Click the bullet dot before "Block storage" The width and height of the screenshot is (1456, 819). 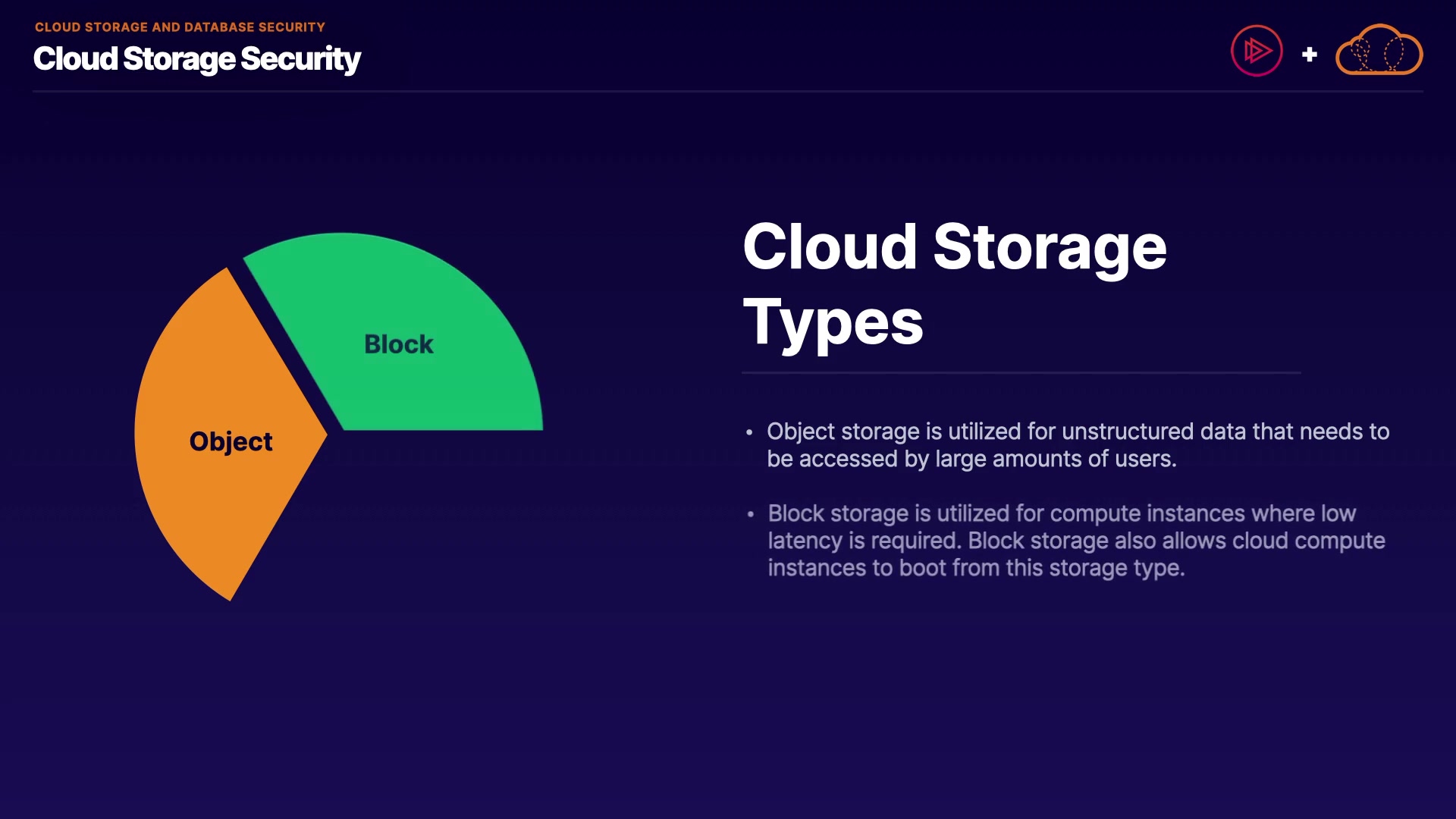(750, 514)
